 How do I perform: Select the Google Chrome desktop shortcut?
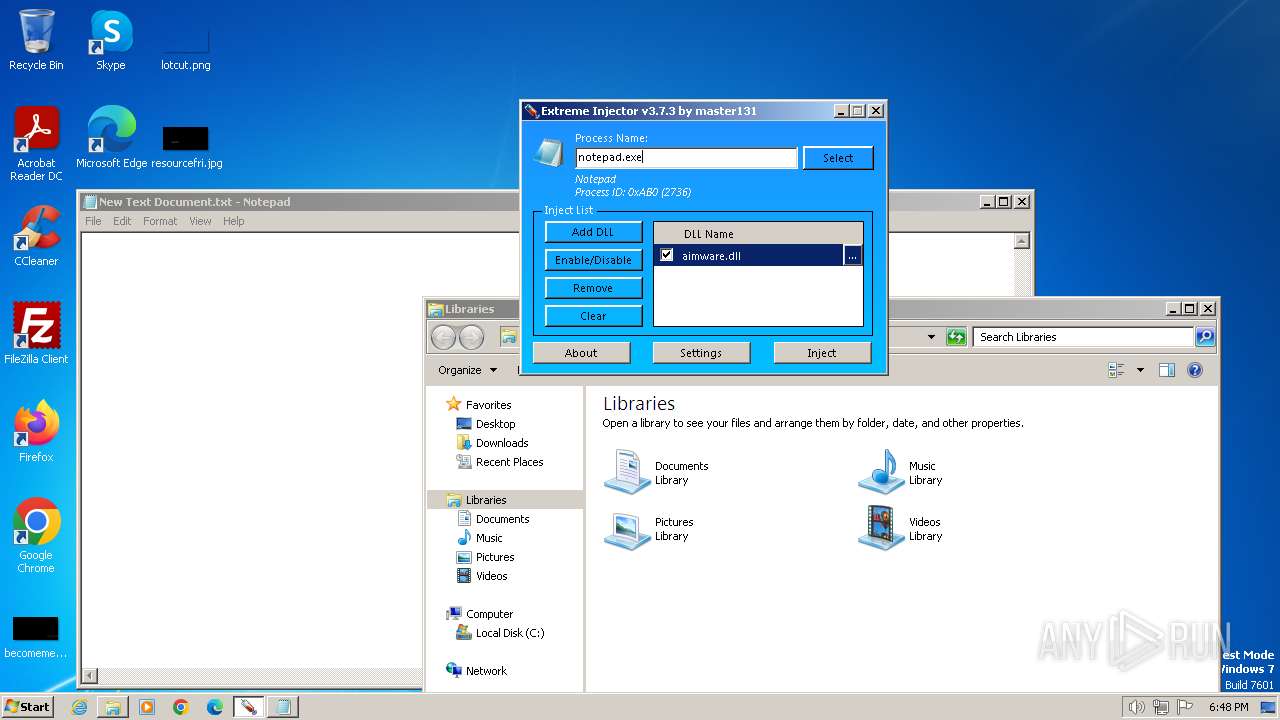(x=36, y=536)
